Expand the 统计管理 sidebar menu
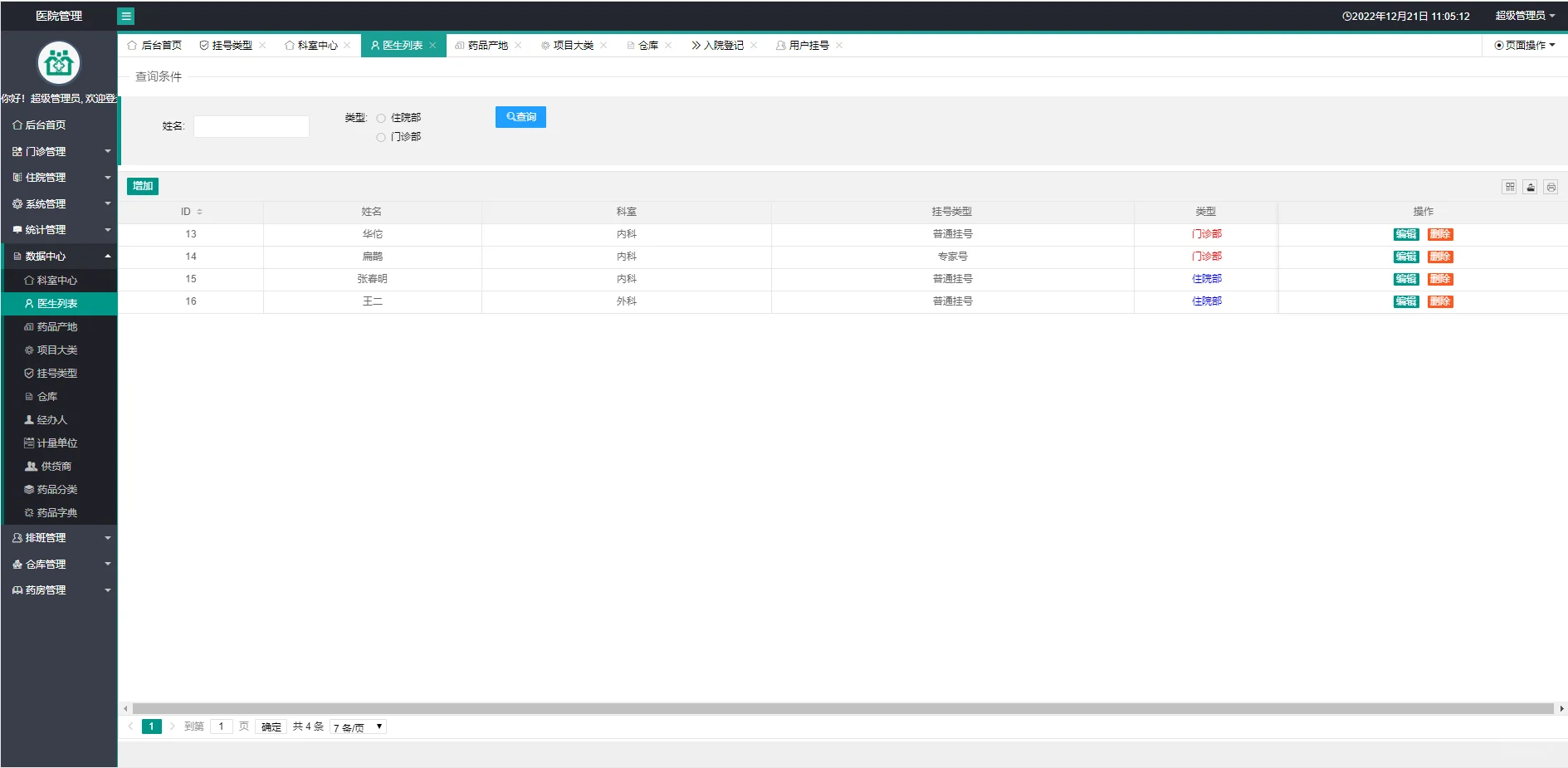This screenshot has width=1568, height=768. 59,230
